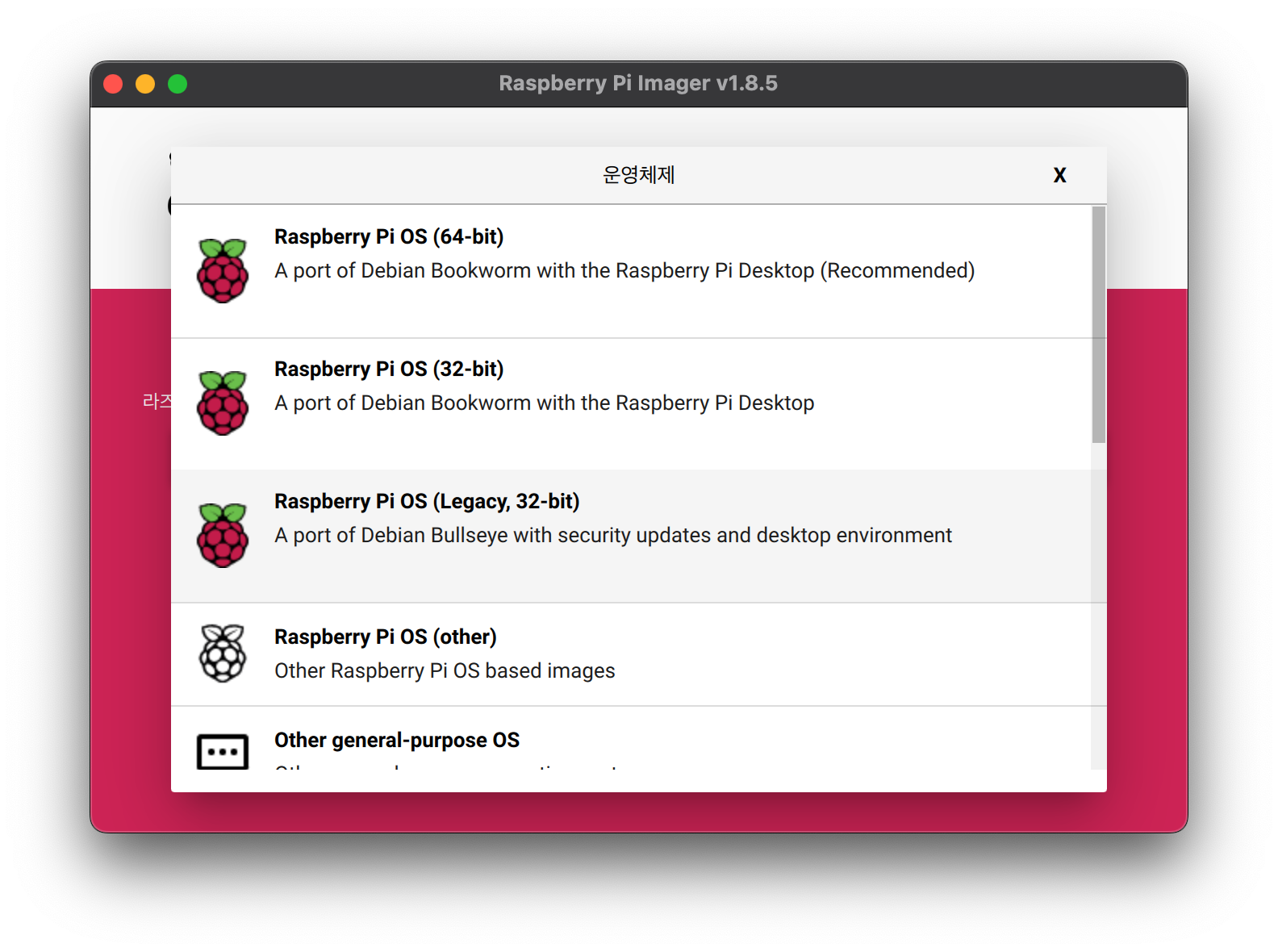Click the yellow minimize window button
The image size is (1278, 952).
(x=145, y=84)
